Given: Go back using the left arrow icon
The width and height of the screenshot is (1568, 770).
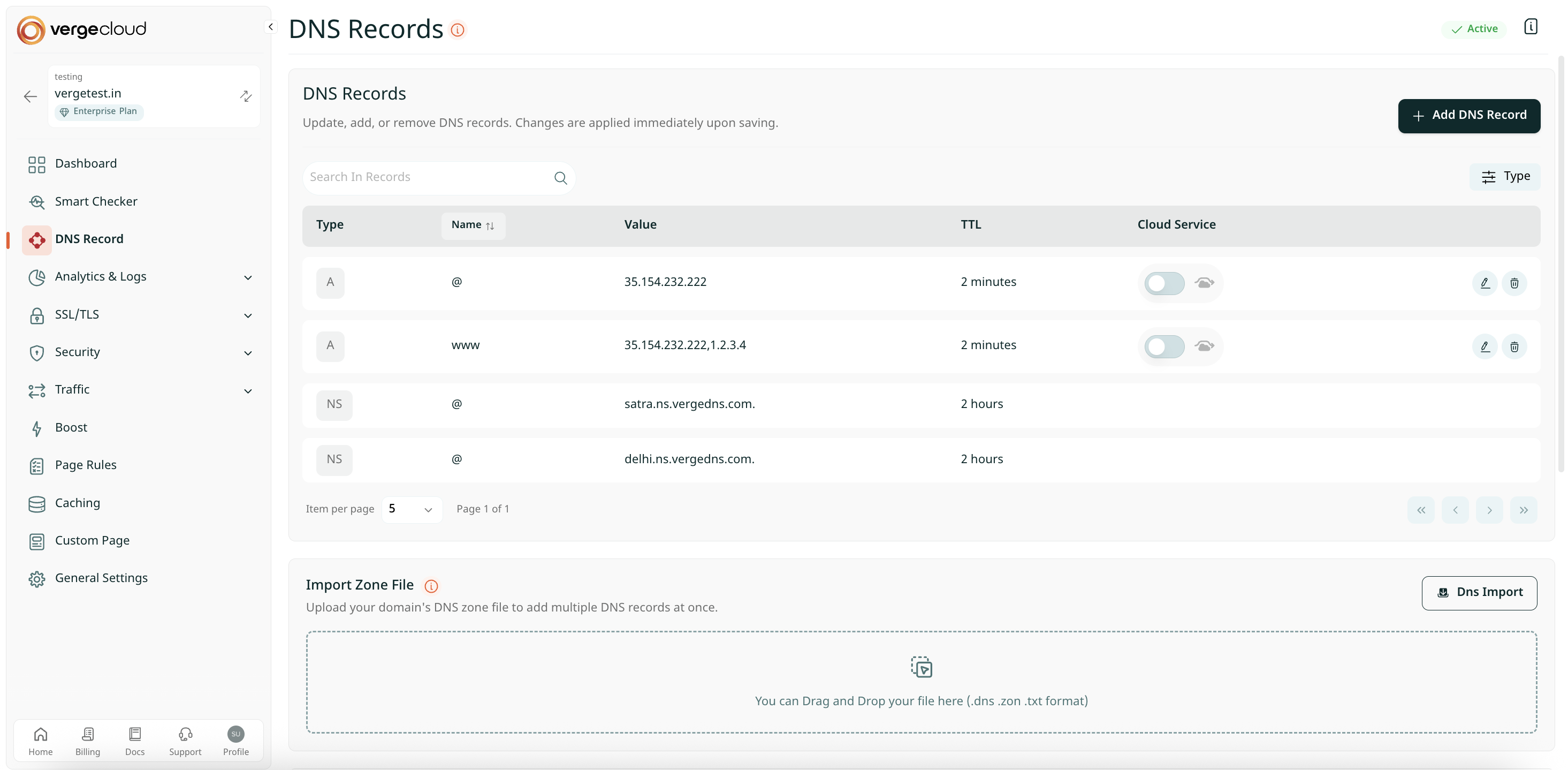Looking at the screenshot, I should pyautogui.click(x=31, y=96).
